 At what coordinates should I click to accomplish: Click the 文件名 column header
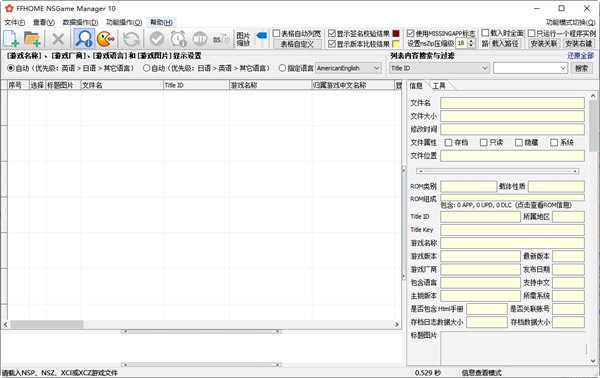[x=122, y=85]
